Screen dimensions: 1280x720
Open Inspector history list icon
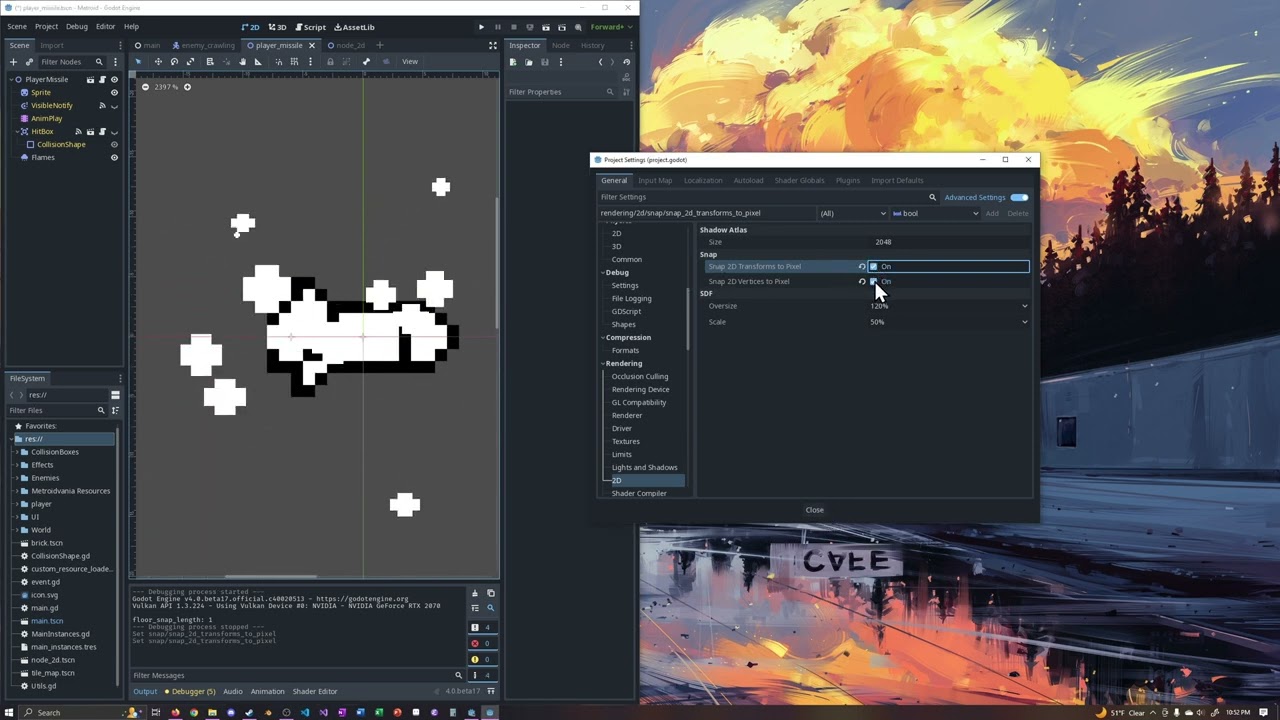click(x=626, y=62)
